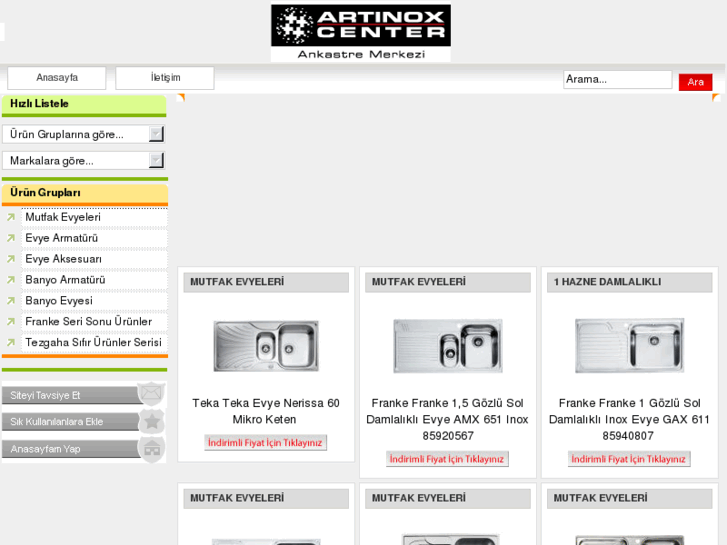Screen dimensions: 727x545
Task: Click the red Ara search button
Action: click(x=695, y=82)
